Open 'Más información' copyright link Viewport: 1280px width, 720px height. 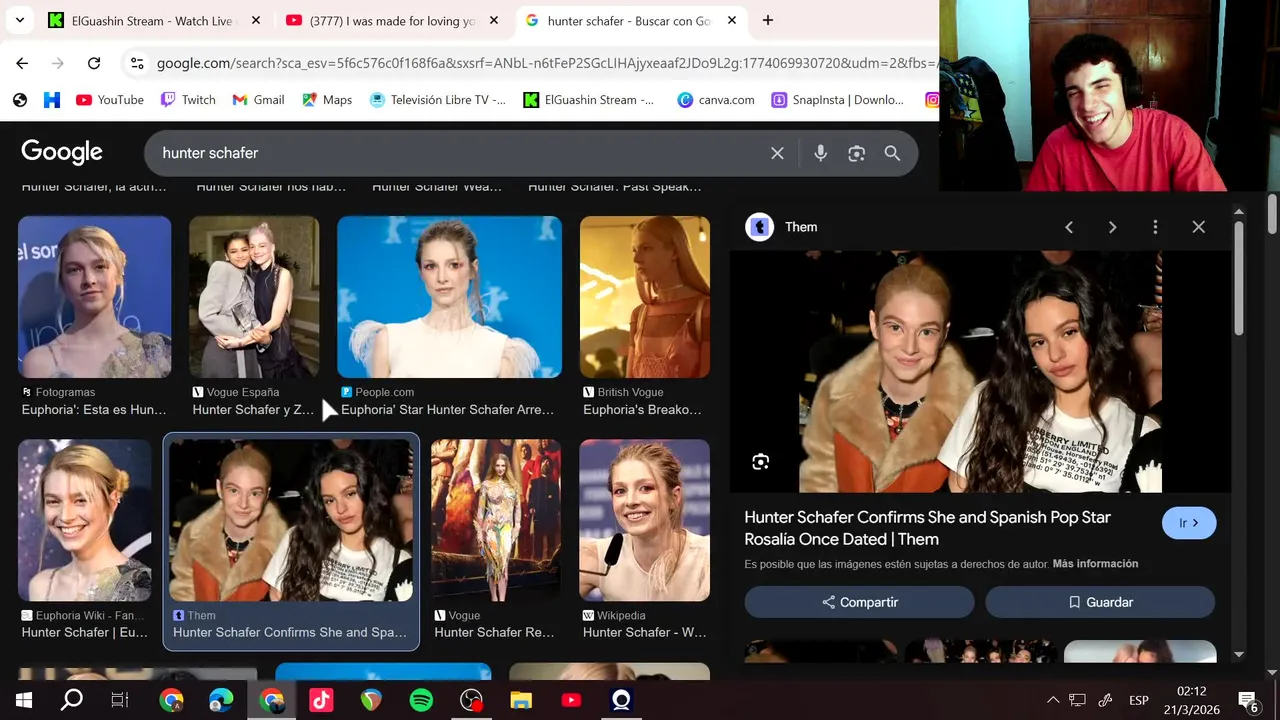tap(1095, 564)
